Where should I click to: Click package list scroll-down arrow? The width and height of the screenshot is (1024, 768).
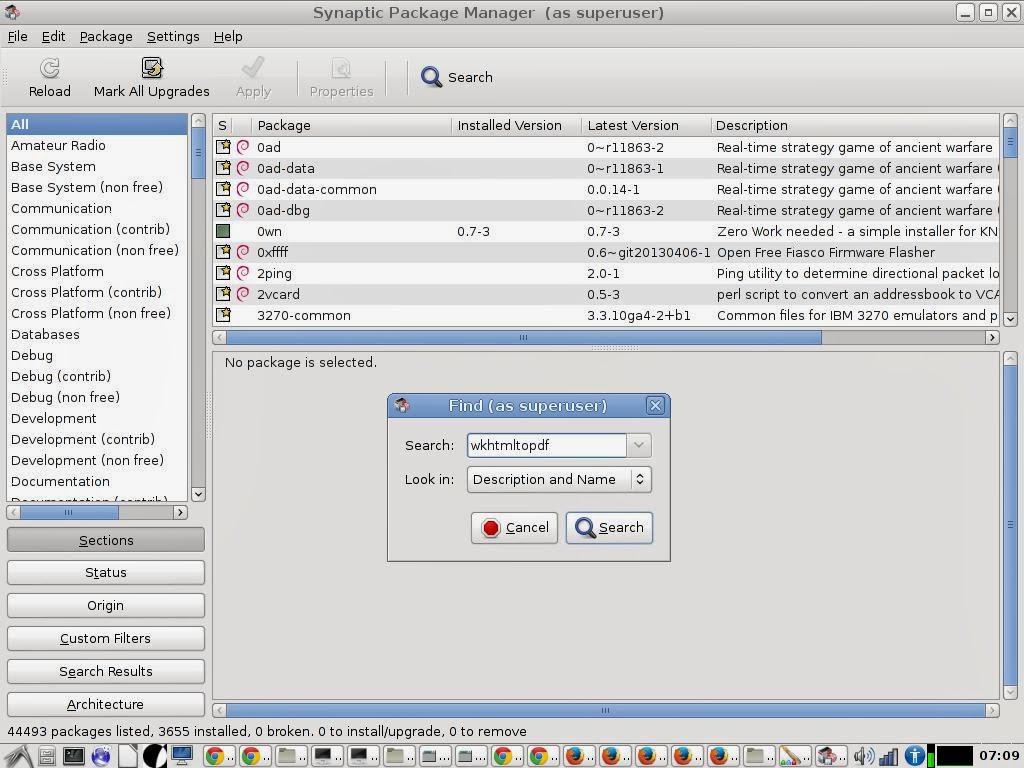coord(1010,319)
